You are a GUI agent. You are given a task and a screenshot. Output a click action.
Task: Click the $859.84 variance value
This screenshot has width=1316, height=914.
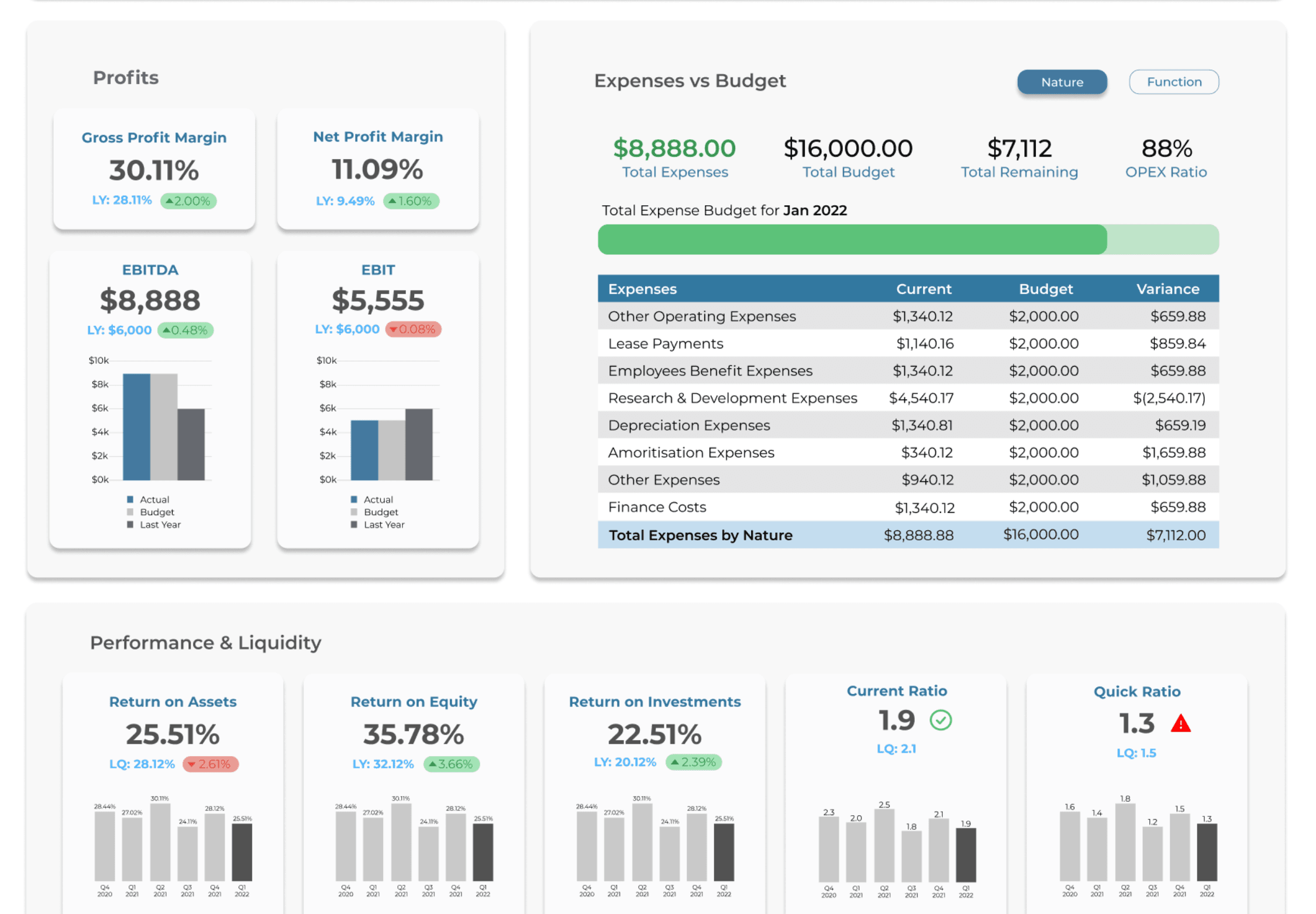tap(1177, 344)
